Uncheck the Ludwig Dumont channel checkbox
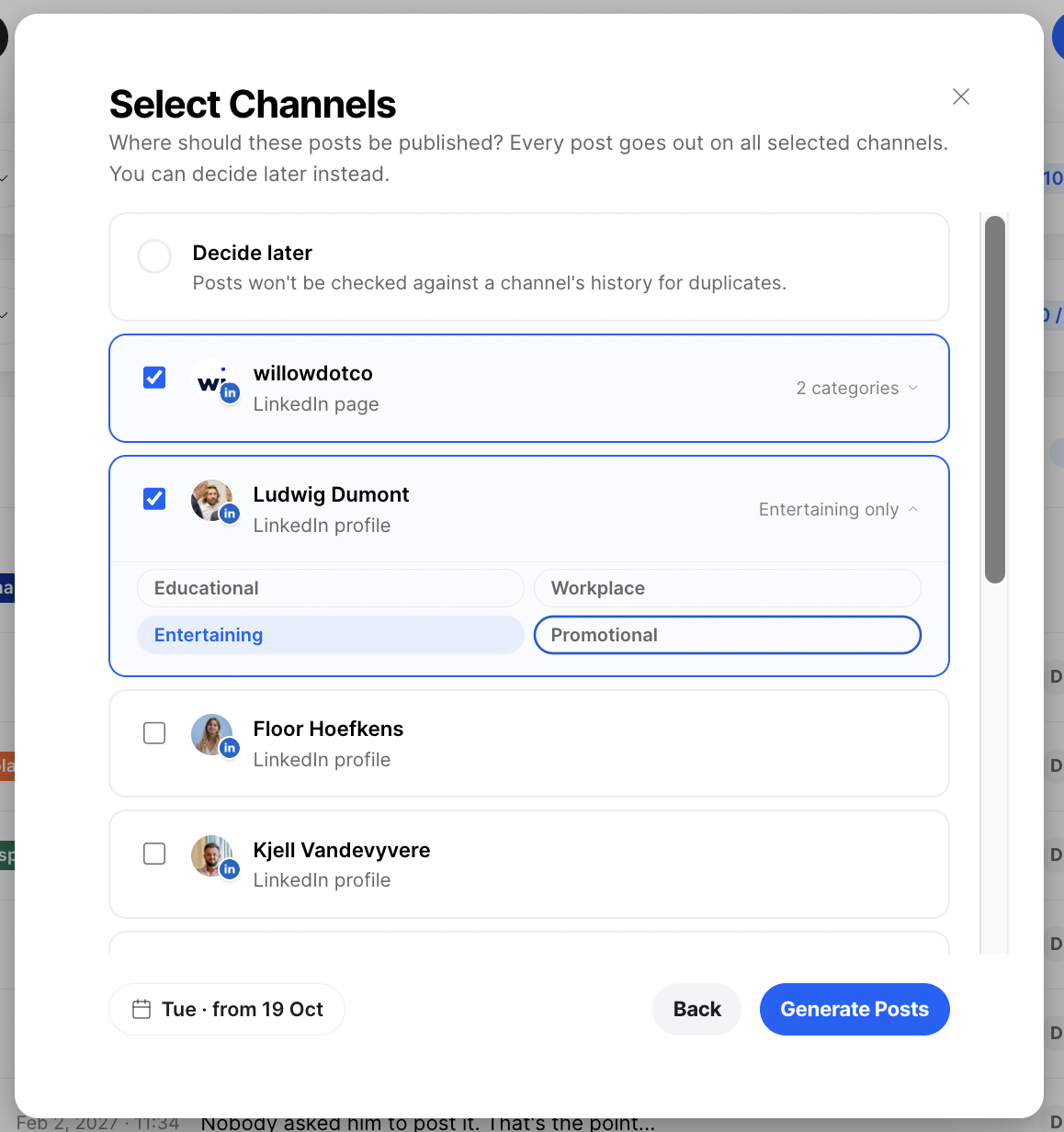This screenshot has width=1064, height=1132. pyautogui.click(x=154, y=499)
